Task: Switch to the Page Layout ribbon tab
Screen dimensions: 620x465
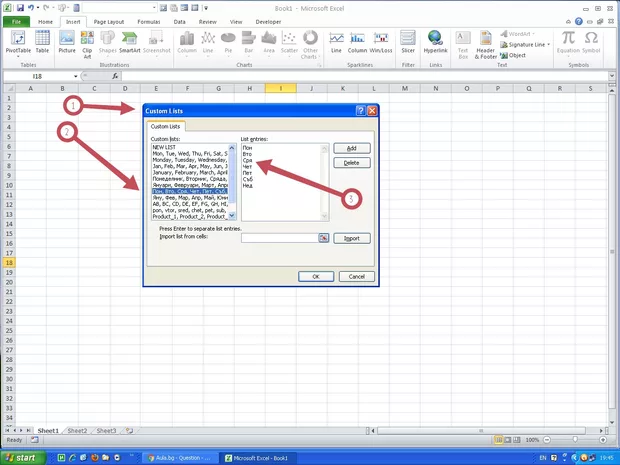Action: (x=108, y=20)
